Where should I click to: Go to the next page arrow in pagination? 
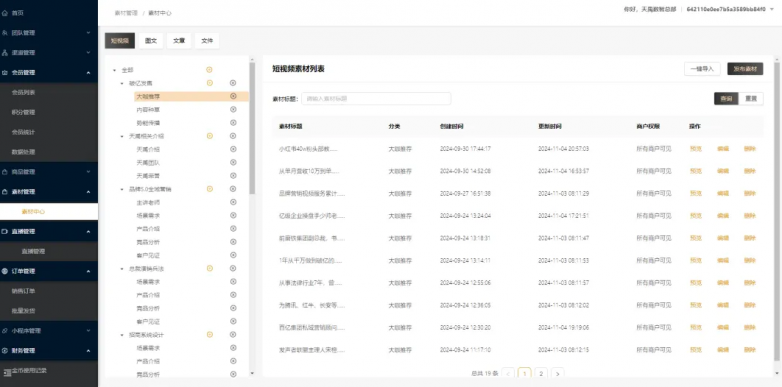click(x=558, y=373)
